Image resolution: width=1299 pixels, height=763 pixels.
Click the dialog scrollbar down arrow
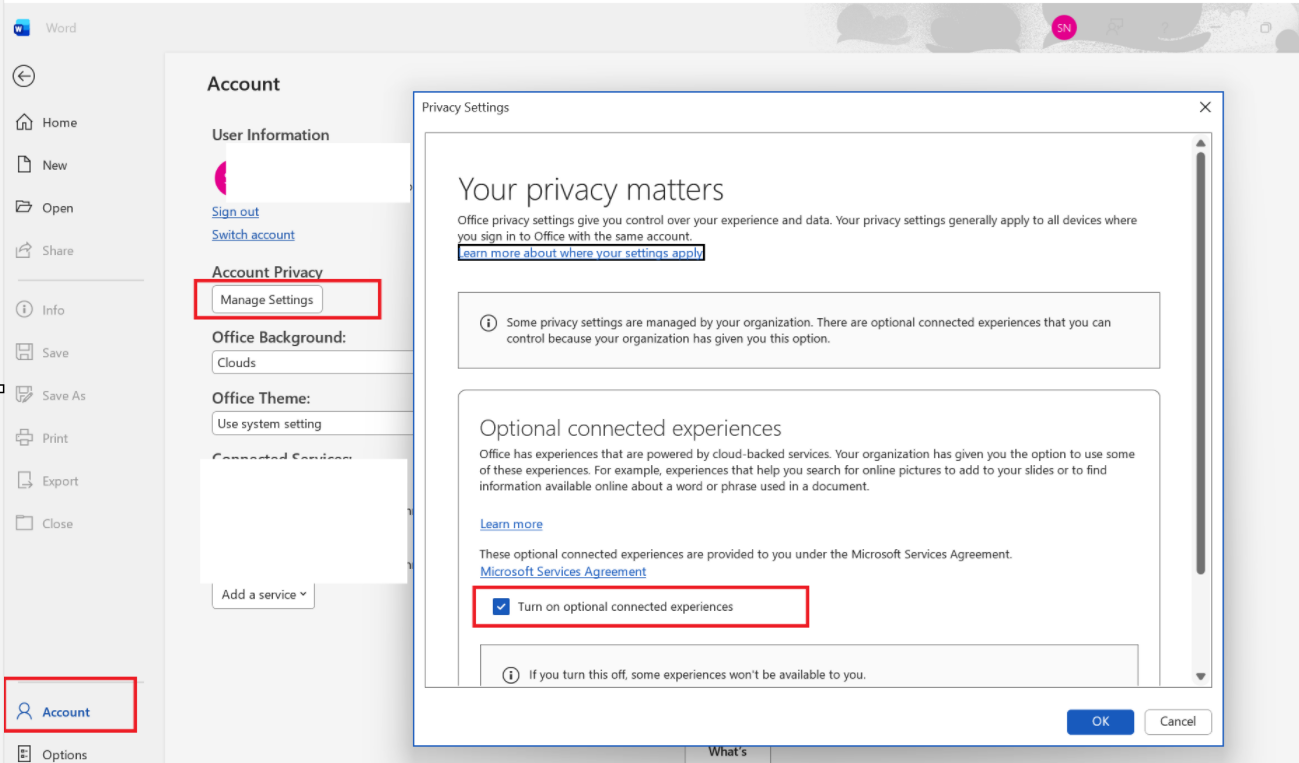[x=1200, y=677]
